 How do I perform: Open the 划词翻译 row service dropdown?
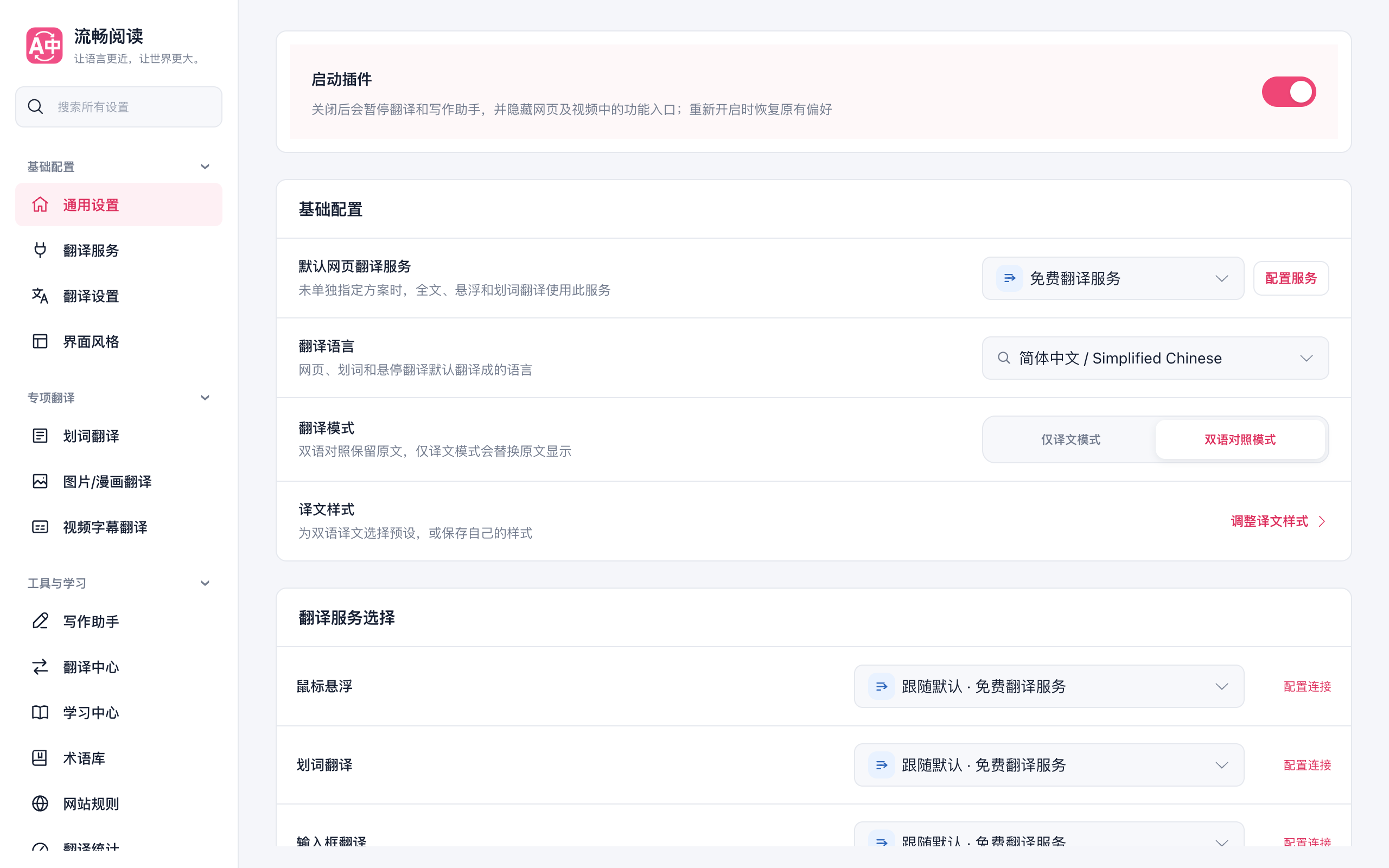pos(1049,765)
